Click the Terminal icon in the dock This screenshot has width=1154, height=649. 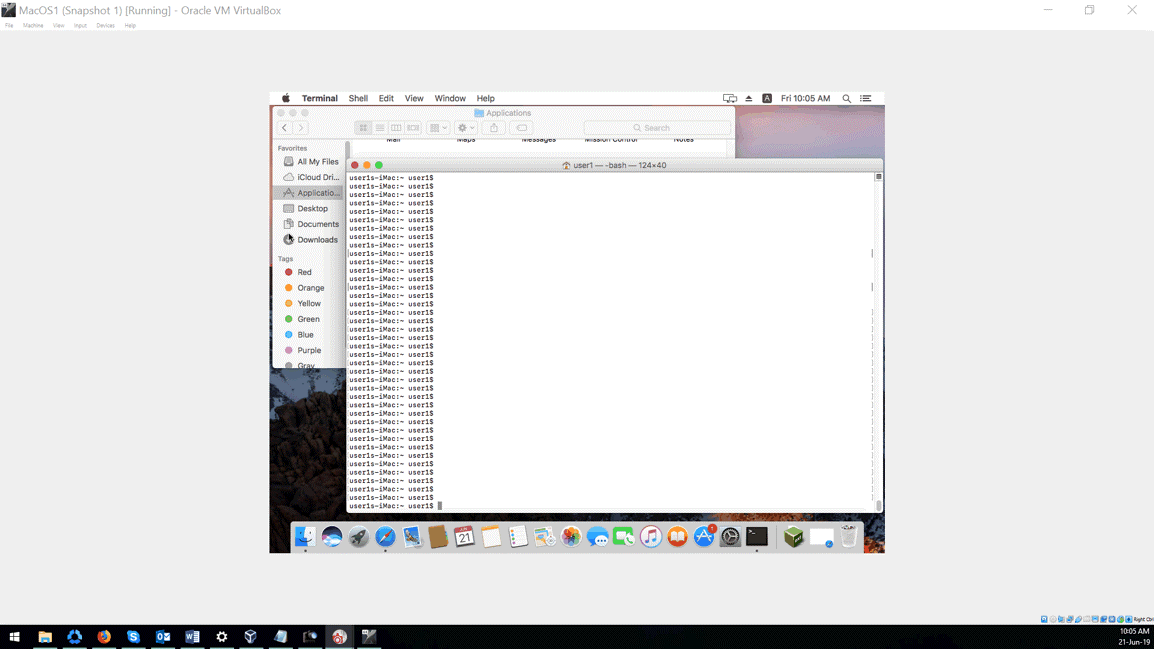757,536
